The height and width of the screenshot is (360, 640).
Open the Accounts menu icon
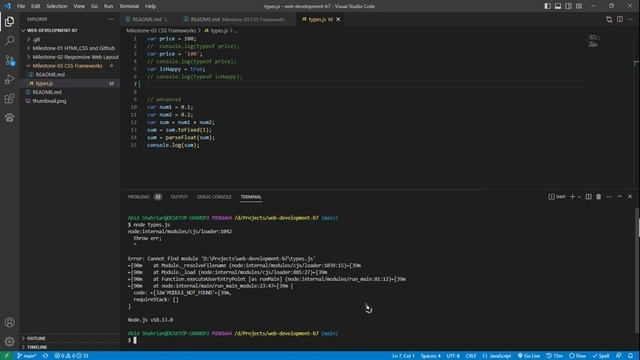(x=9, y=322)
